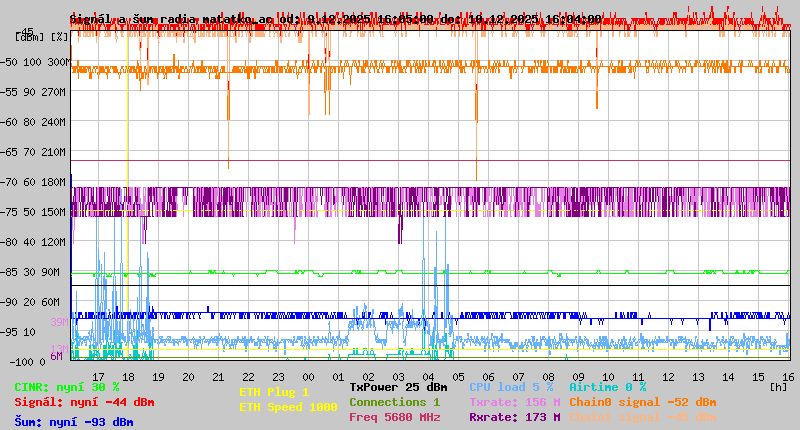Select the 'Rxrate: 173 M' legend entry

tap(515, 417)
